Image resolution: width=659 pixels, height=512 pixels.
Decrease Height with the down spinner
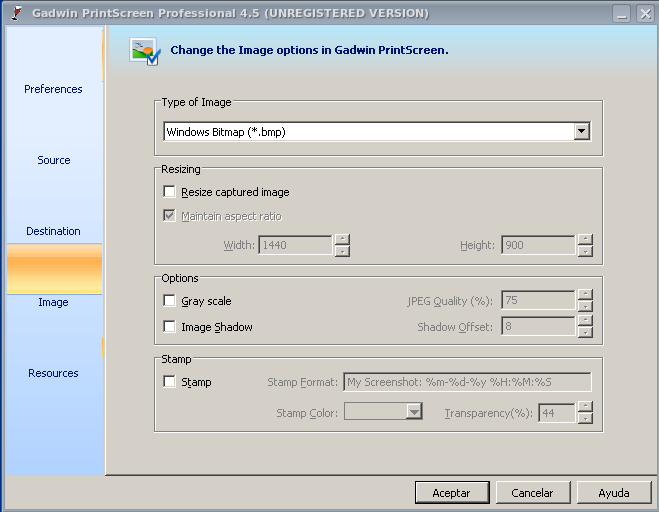tap(585, 251)
